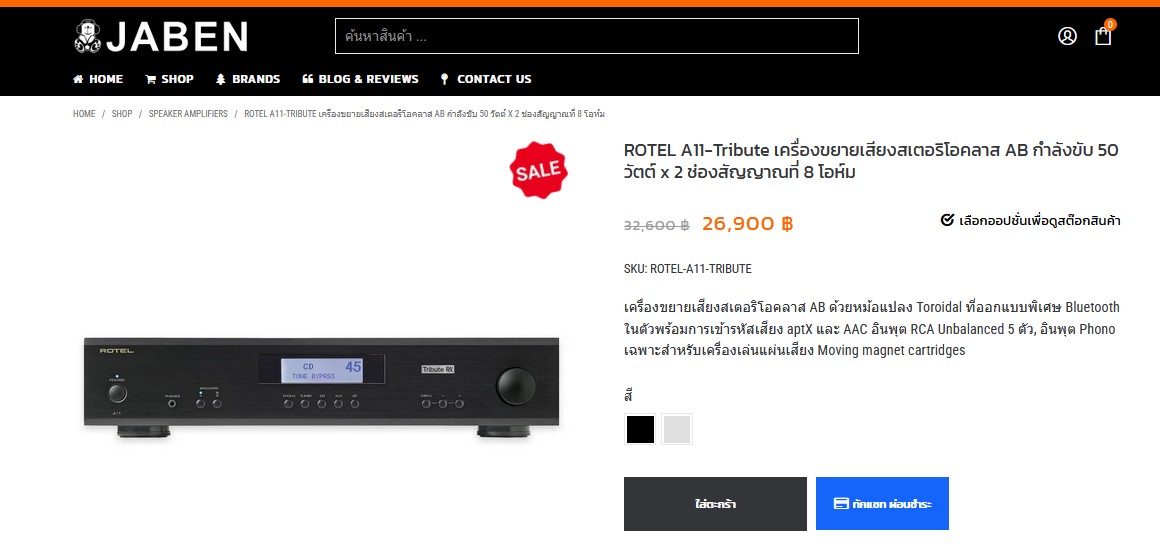Click the pin icon beside CONTACT US

click(444, 79)
